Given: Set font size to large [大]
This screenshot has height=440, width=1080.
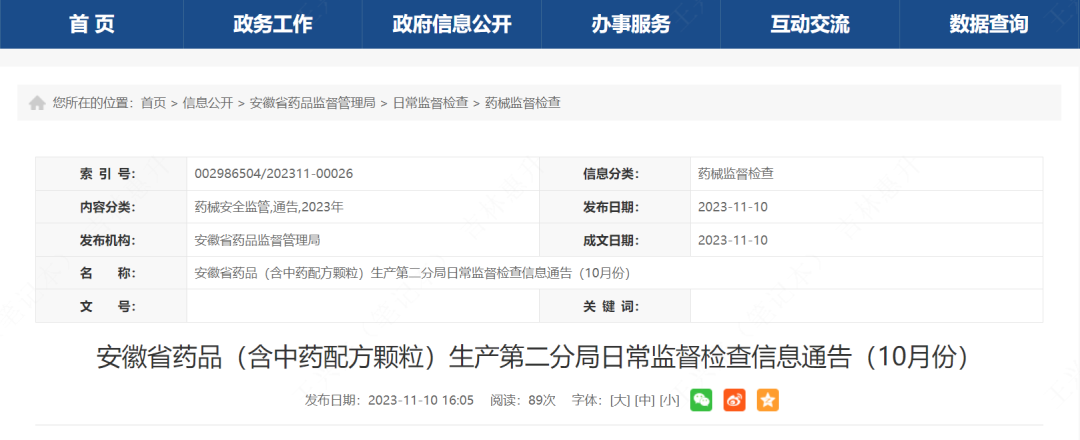Looking at the screenshot, I should [621, 401].
